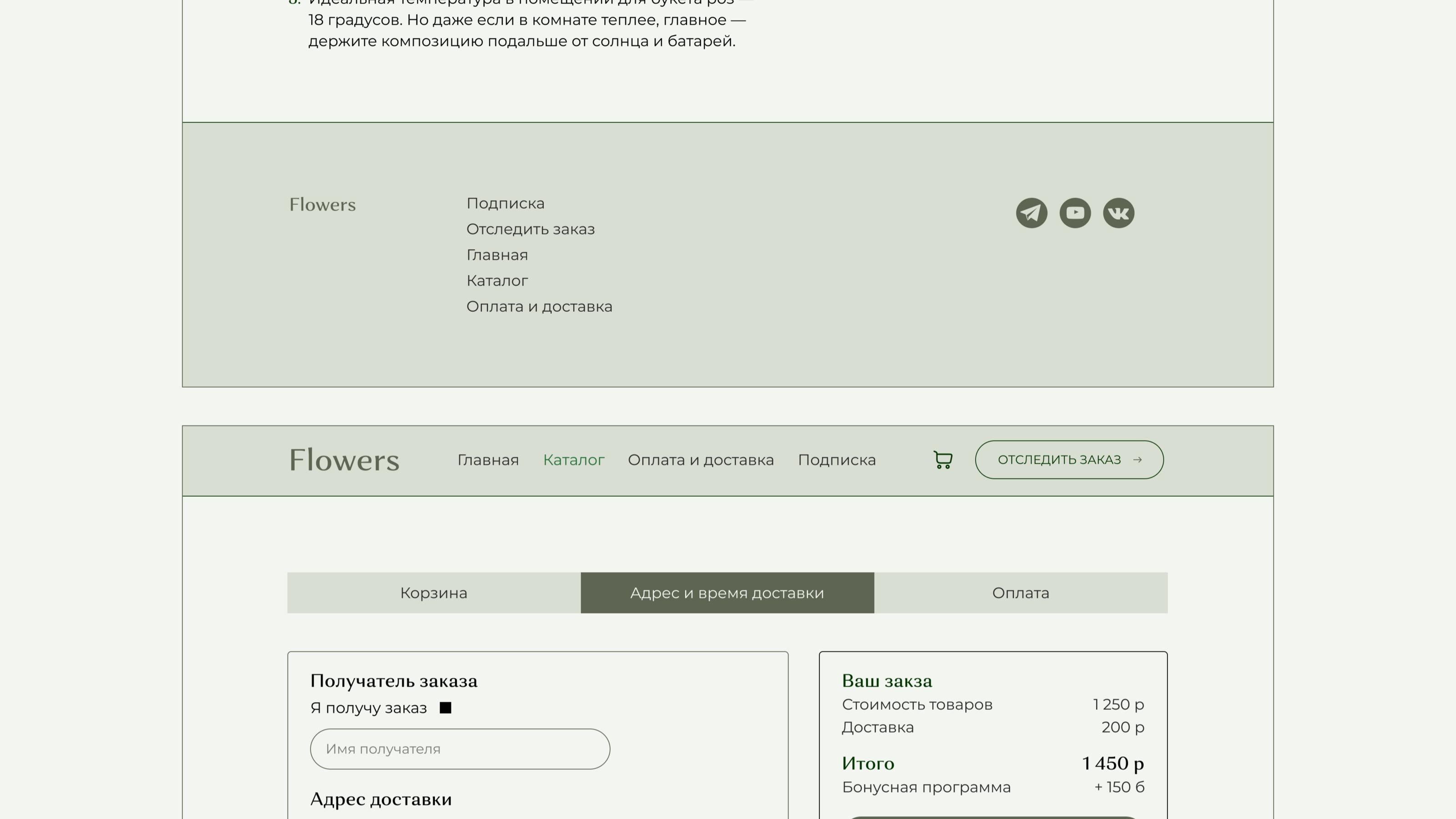Viewport: 1456px width, 819px height.
Task: Open 'Каталог' in the header navigation
Action: click(574, 460)
